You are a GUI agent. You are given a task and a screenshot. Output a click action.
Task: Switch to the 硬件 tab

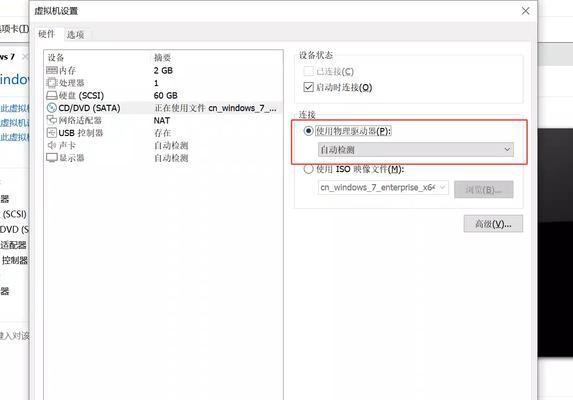(x=46, y=34)
